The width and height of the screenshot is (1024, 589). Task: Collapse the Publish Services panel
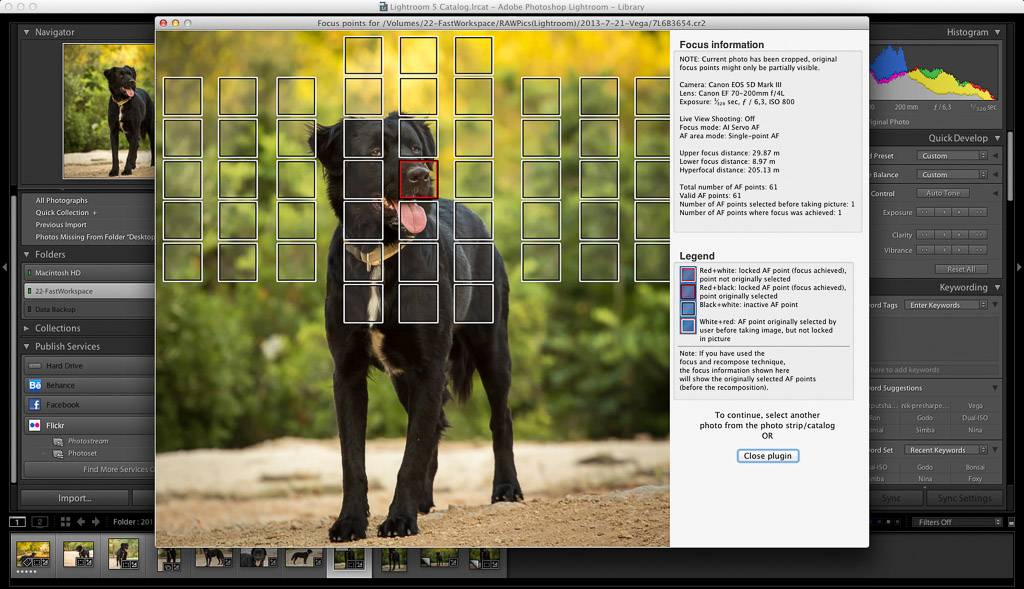[27, 347]
